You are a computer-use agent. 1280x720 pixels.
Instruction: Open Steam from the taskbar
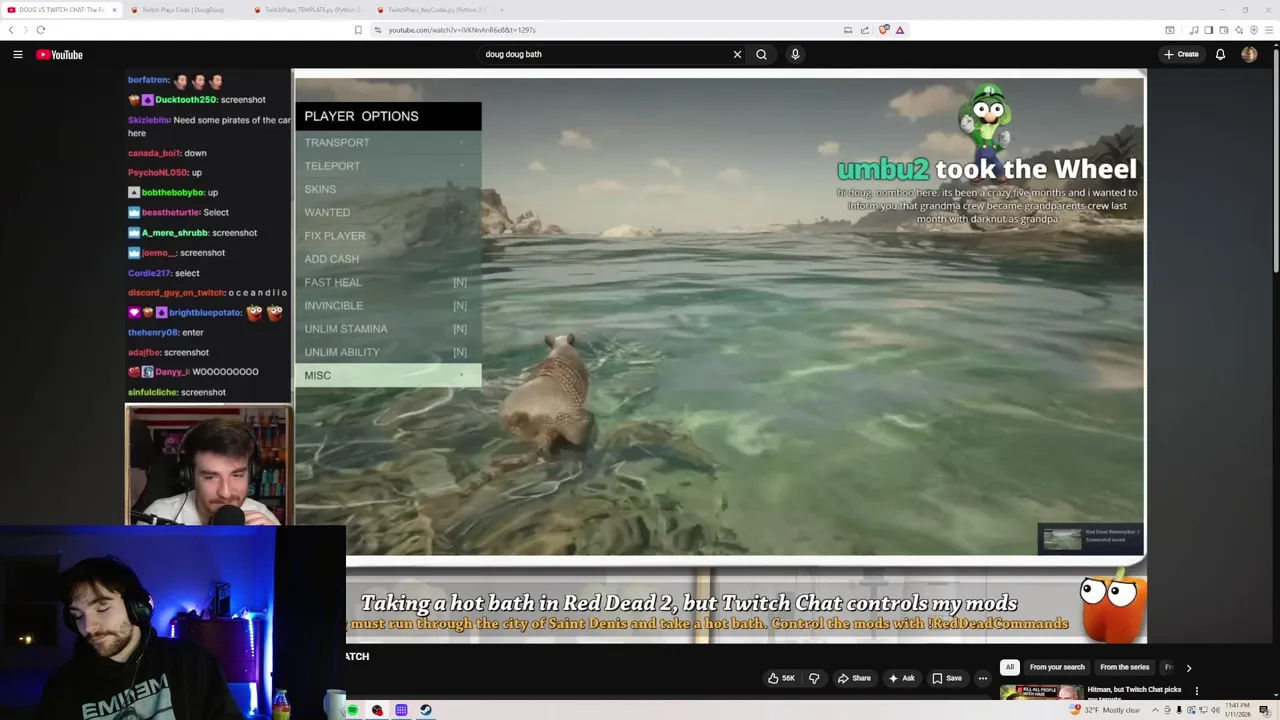pos(426,710)
